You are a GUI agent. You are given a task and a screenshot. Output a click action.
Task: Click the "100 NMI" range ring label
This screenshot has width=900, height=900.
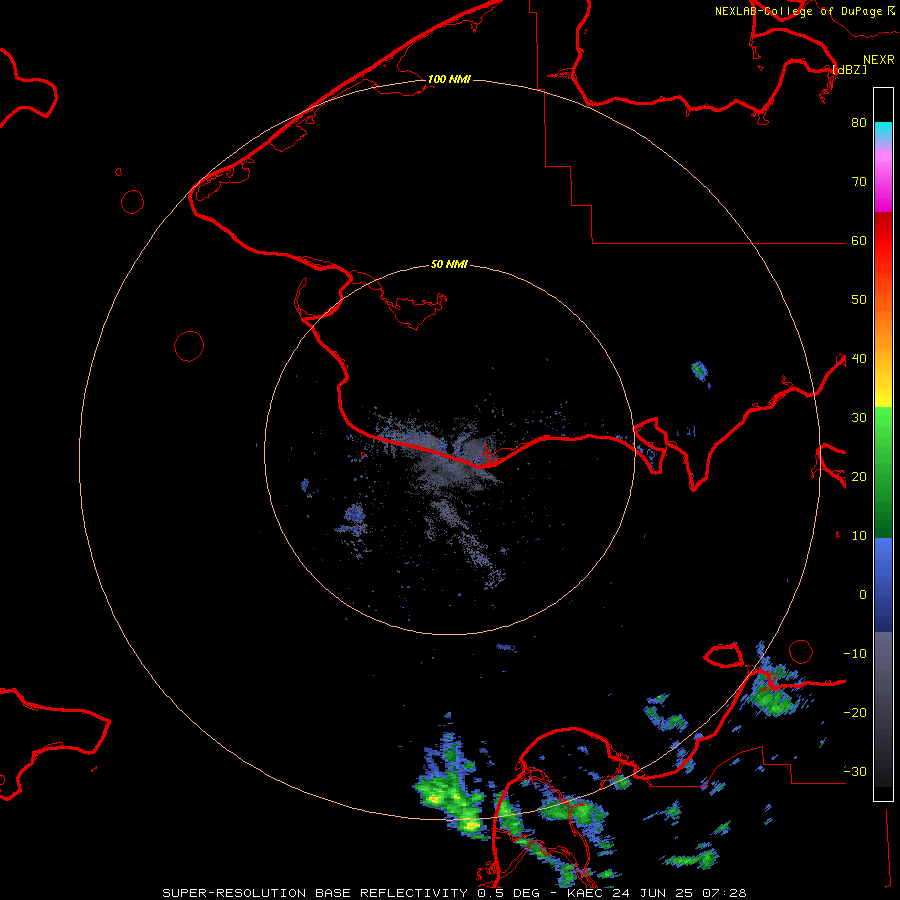click(449, 79)
